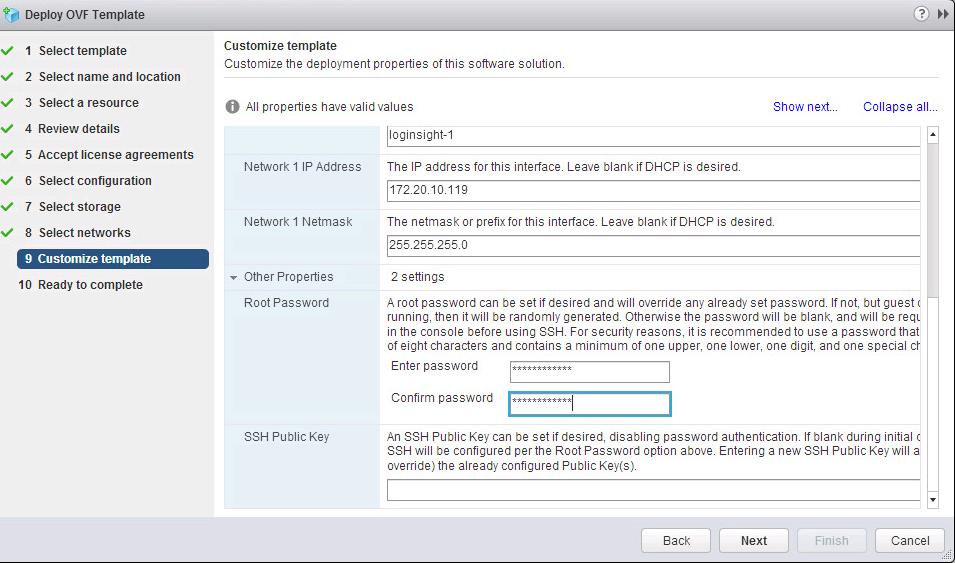
Task: Click Collapse all... link
Action: click(x=900, y=107)
